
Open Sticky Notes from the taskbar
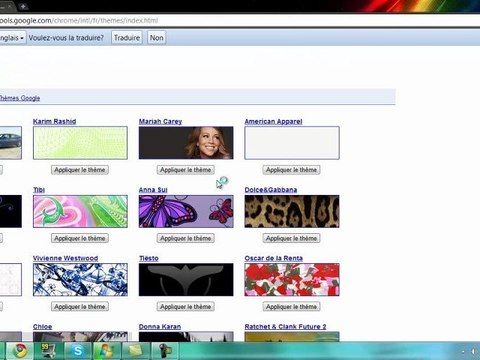135,351
